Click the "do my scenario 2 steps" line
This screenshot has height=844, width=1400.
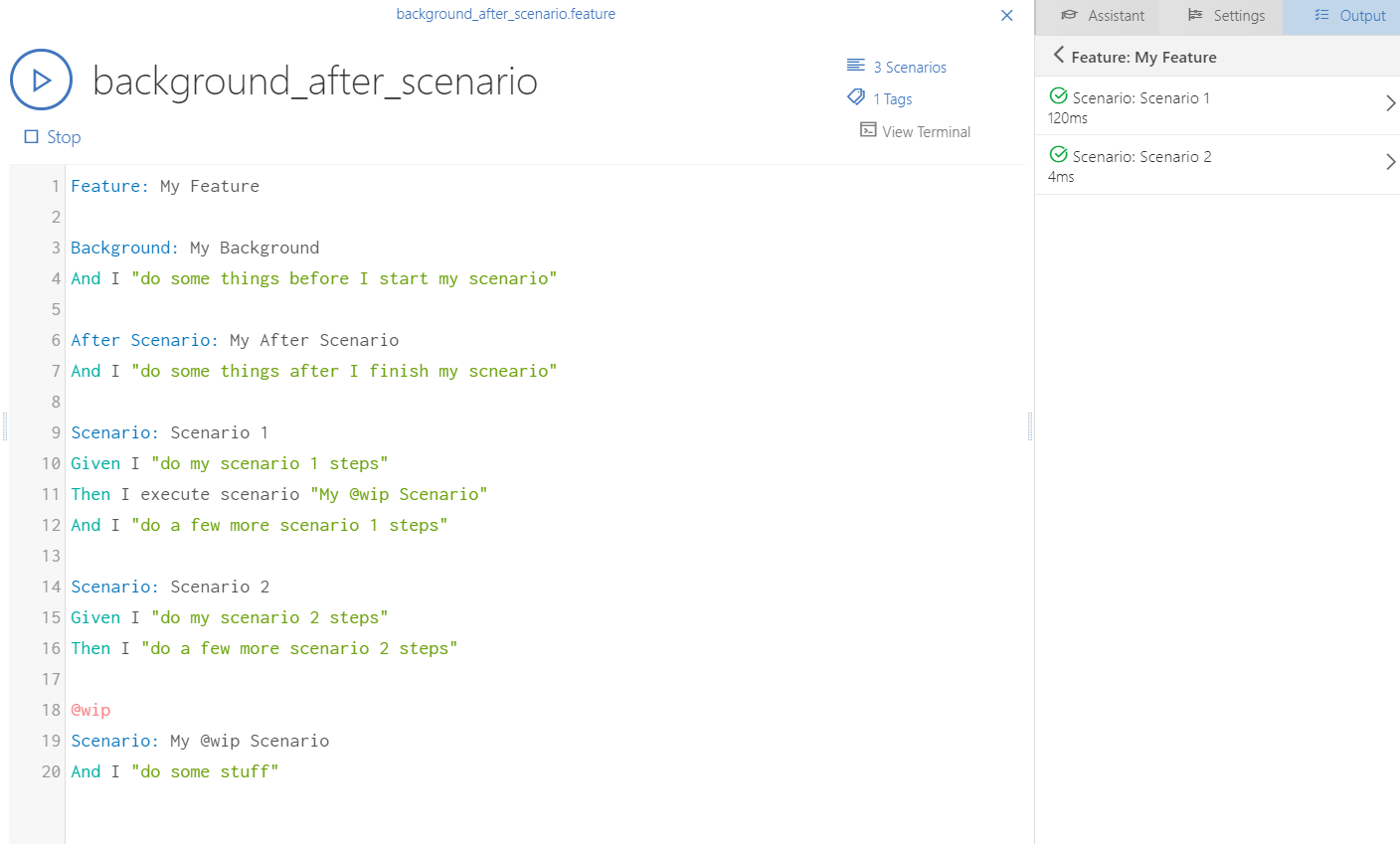230,617
